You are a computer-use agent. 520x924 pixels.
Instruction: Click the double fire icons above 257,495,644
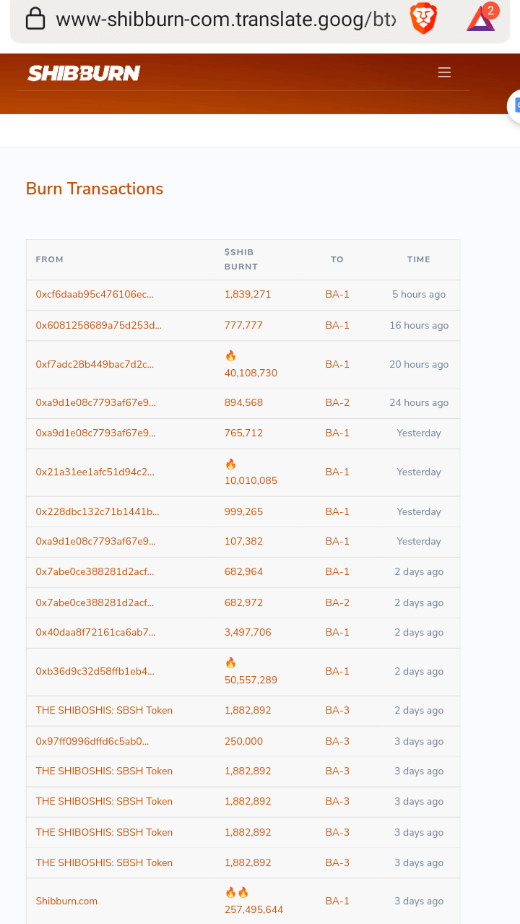point(236,893)
